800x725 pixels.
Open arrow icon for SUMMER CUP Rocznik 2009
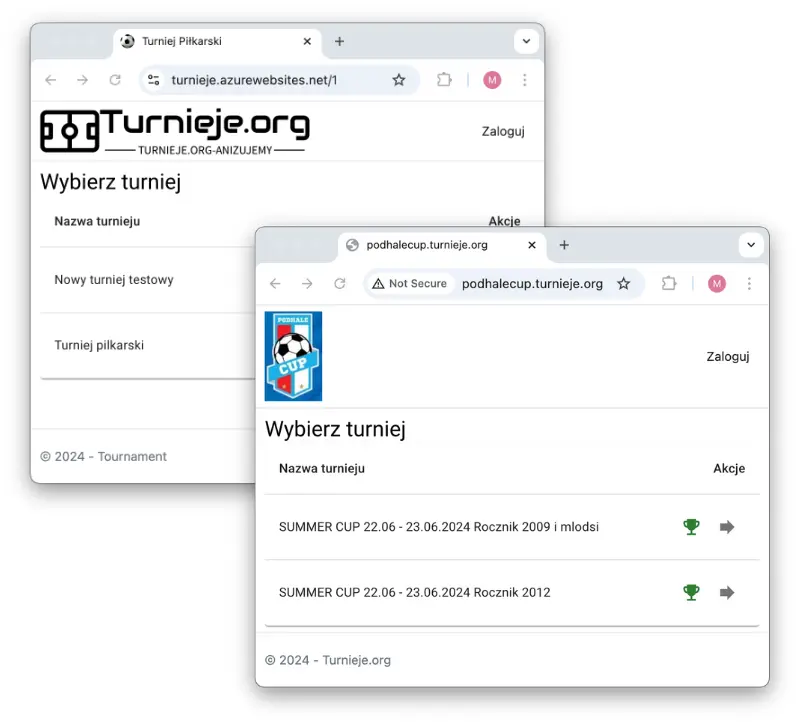click(727, 527)
